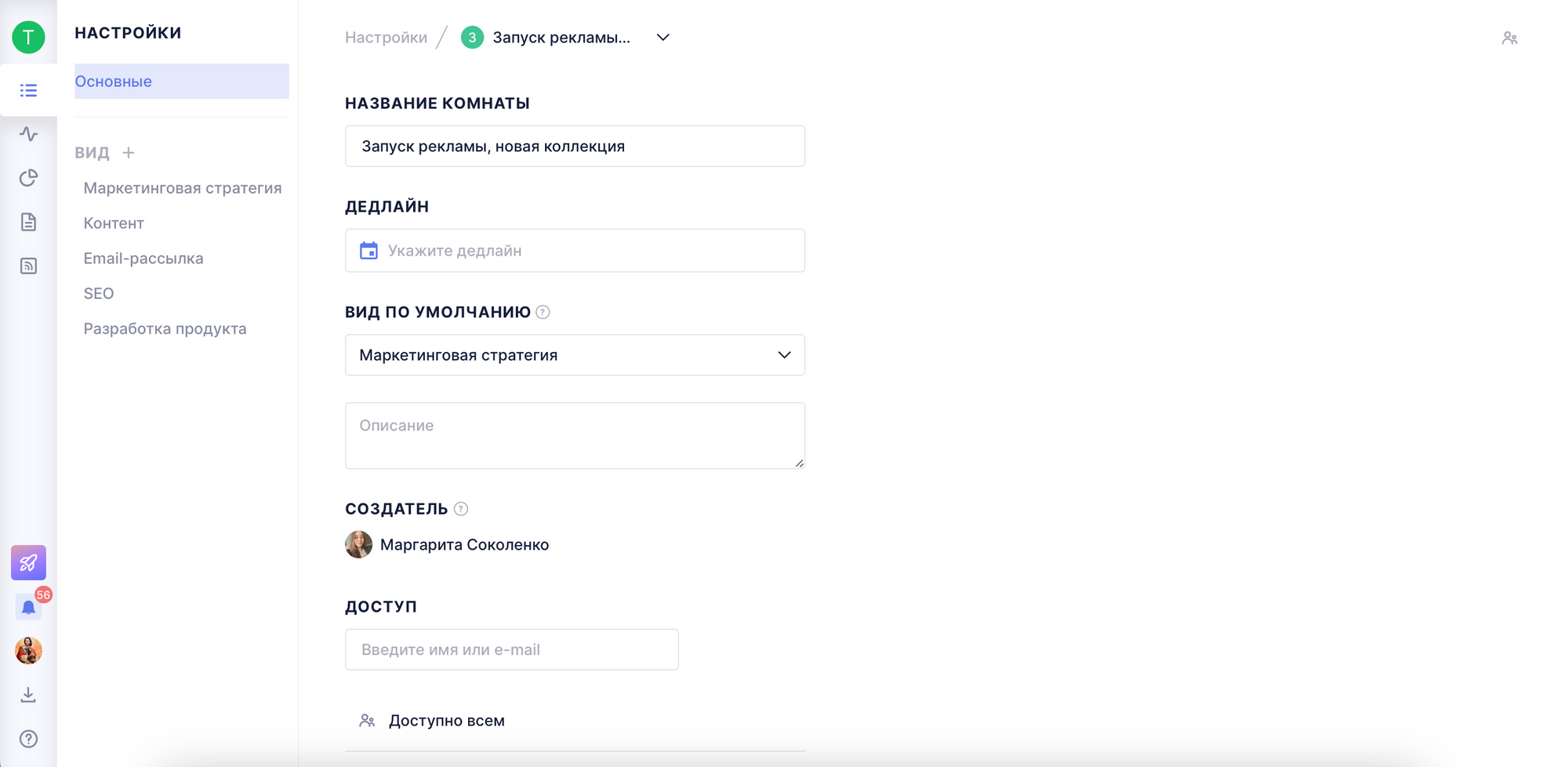Screen dimensions: 1568x767
Task: Open the help question mark icon
Action: 28,739
